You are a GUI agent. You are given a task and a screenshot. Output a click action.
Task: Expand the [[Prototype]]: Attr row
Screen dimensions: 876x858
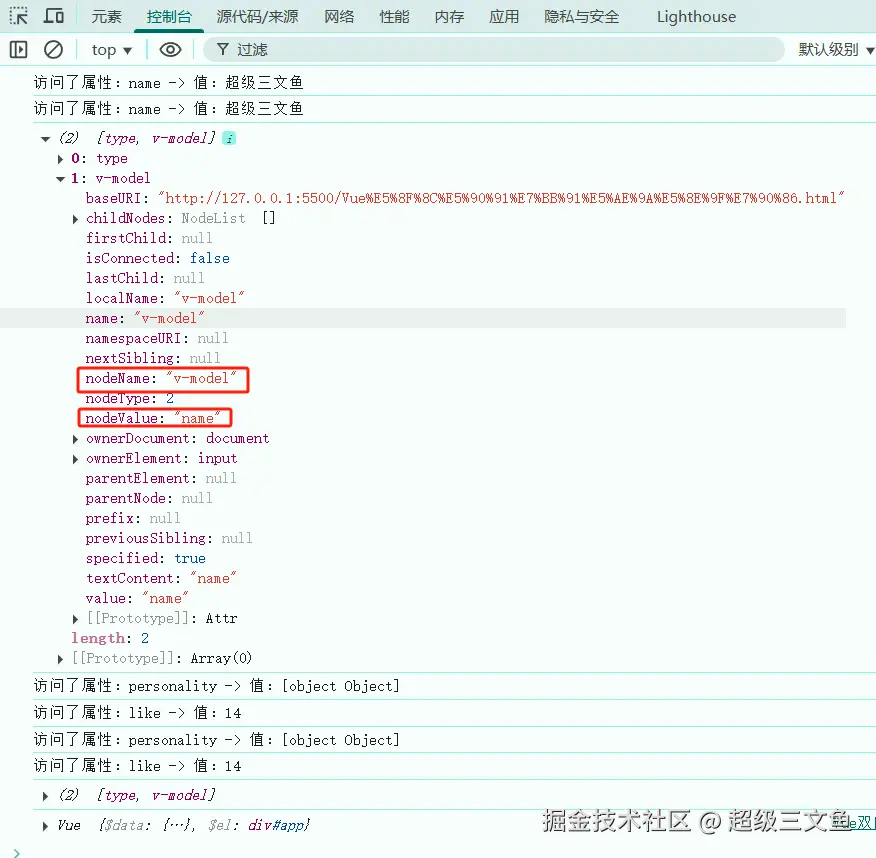coord(75,619)
